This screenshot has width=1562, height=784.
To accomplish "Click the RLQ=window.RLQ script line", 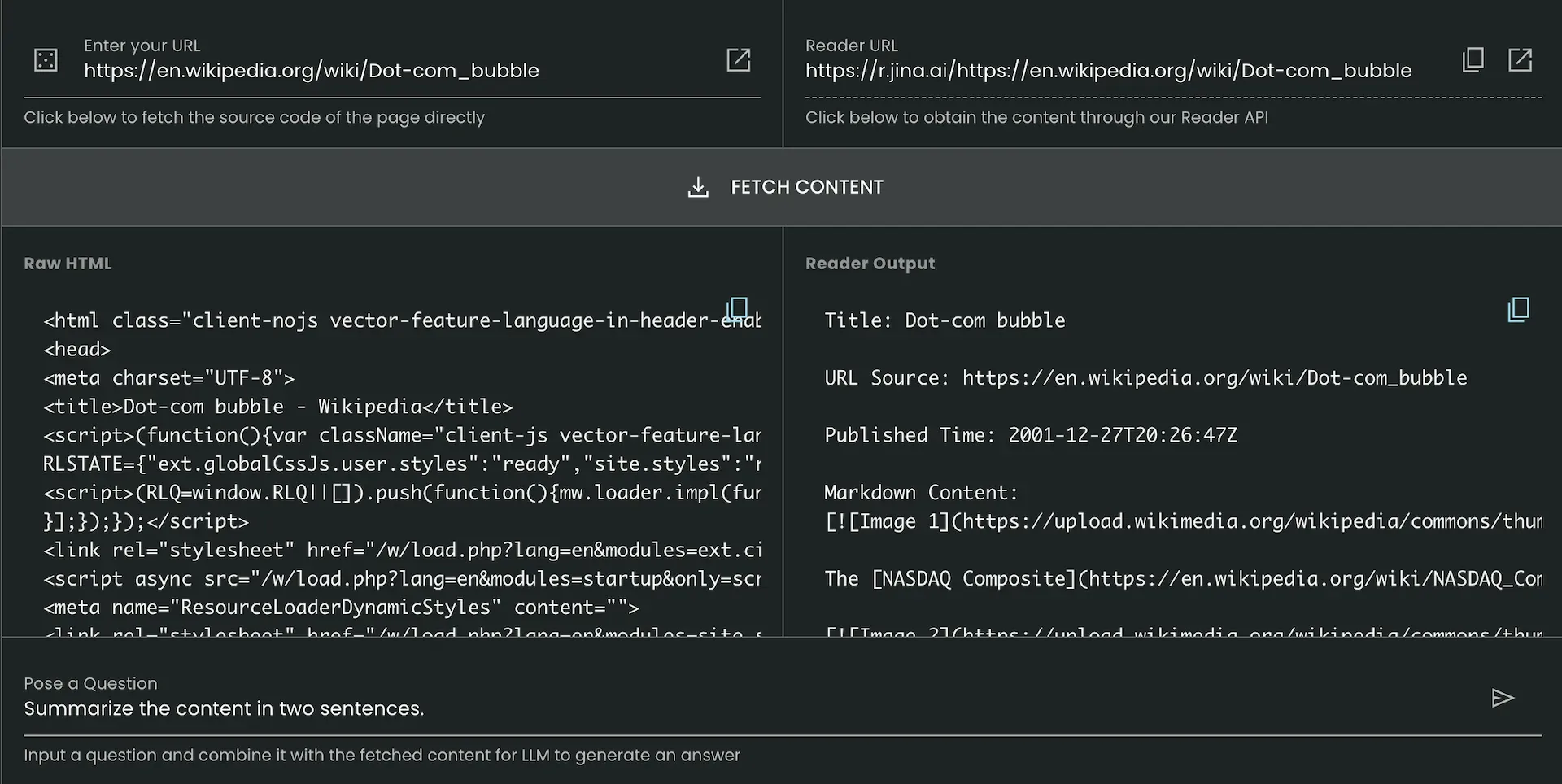I will click(402, 493).
